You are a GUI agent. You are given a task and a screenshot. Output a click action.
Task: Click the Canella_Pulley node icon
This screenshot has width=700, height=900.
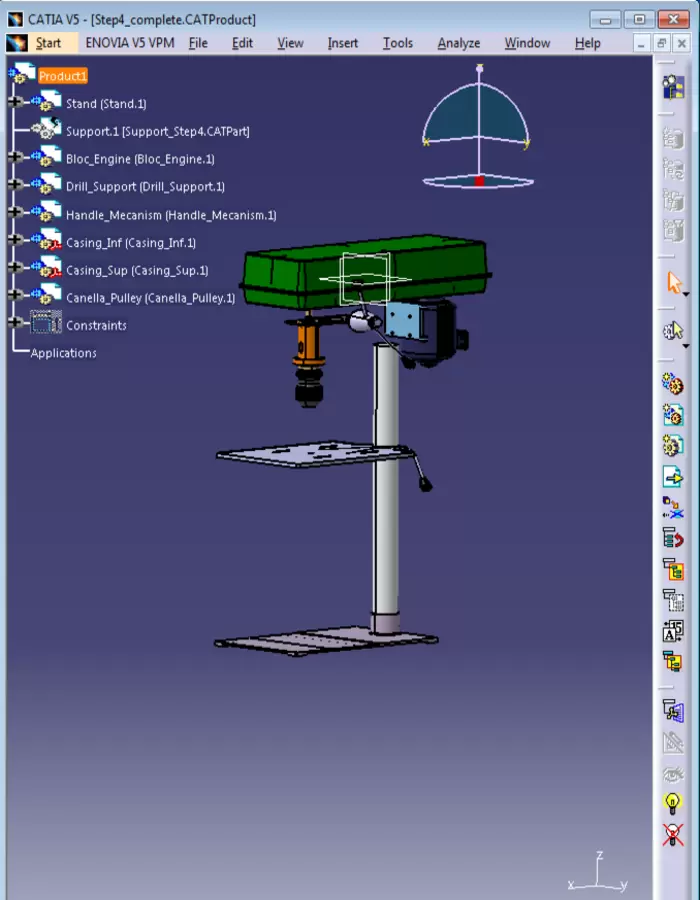pos(46,295)
